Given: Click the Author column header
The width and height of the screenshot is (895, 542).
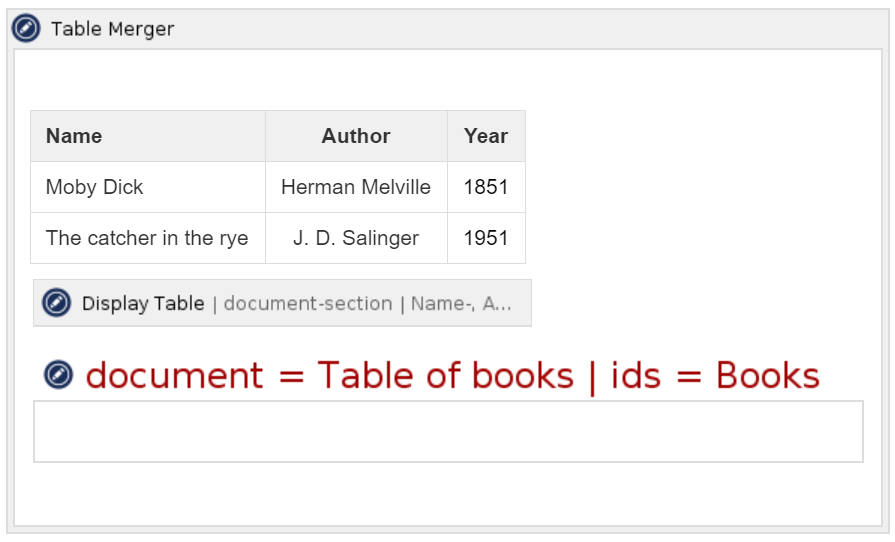Looking at the screenshot, I should [356, 136].
